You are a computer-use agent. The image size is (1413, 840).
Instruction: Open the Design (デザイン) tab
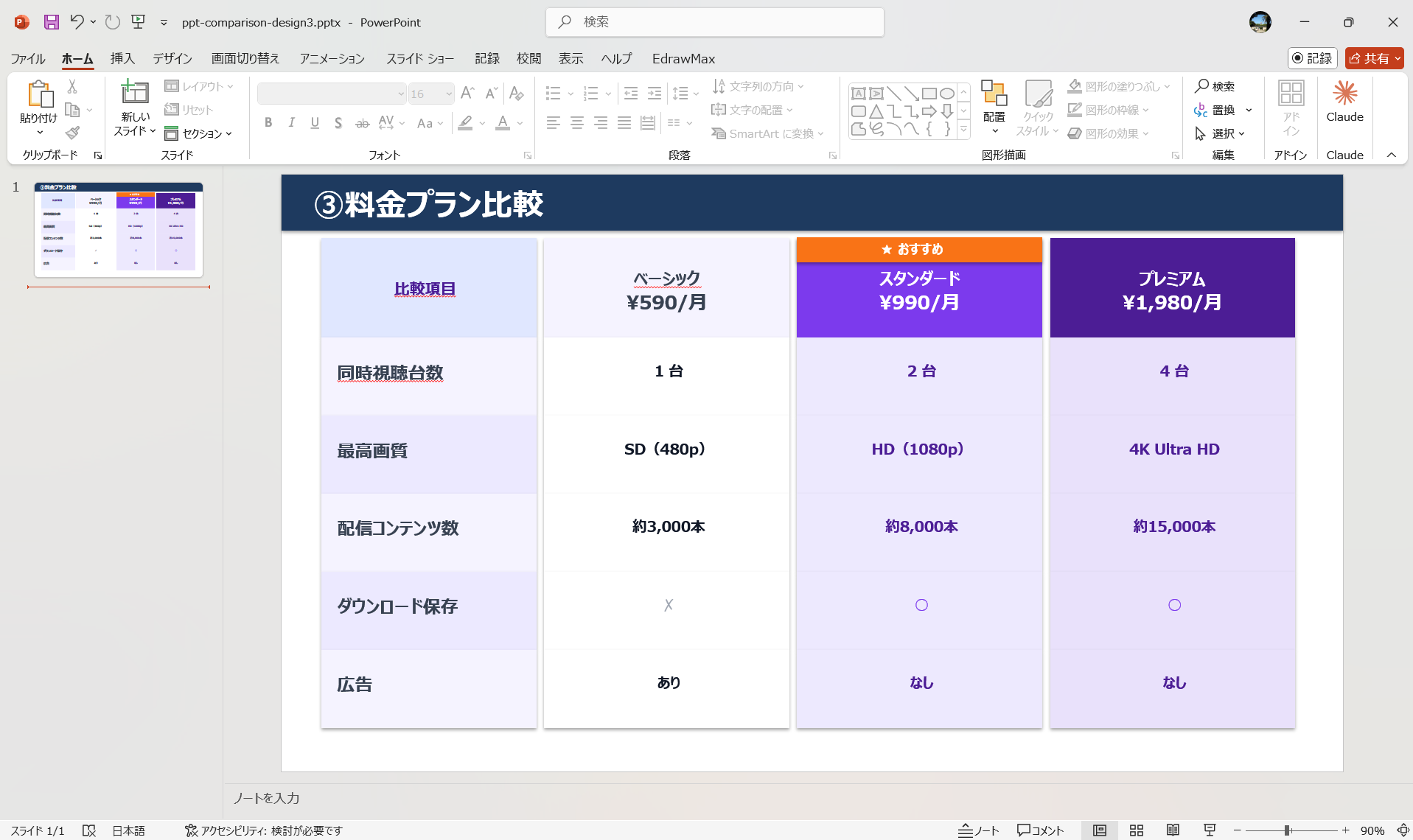172,58
